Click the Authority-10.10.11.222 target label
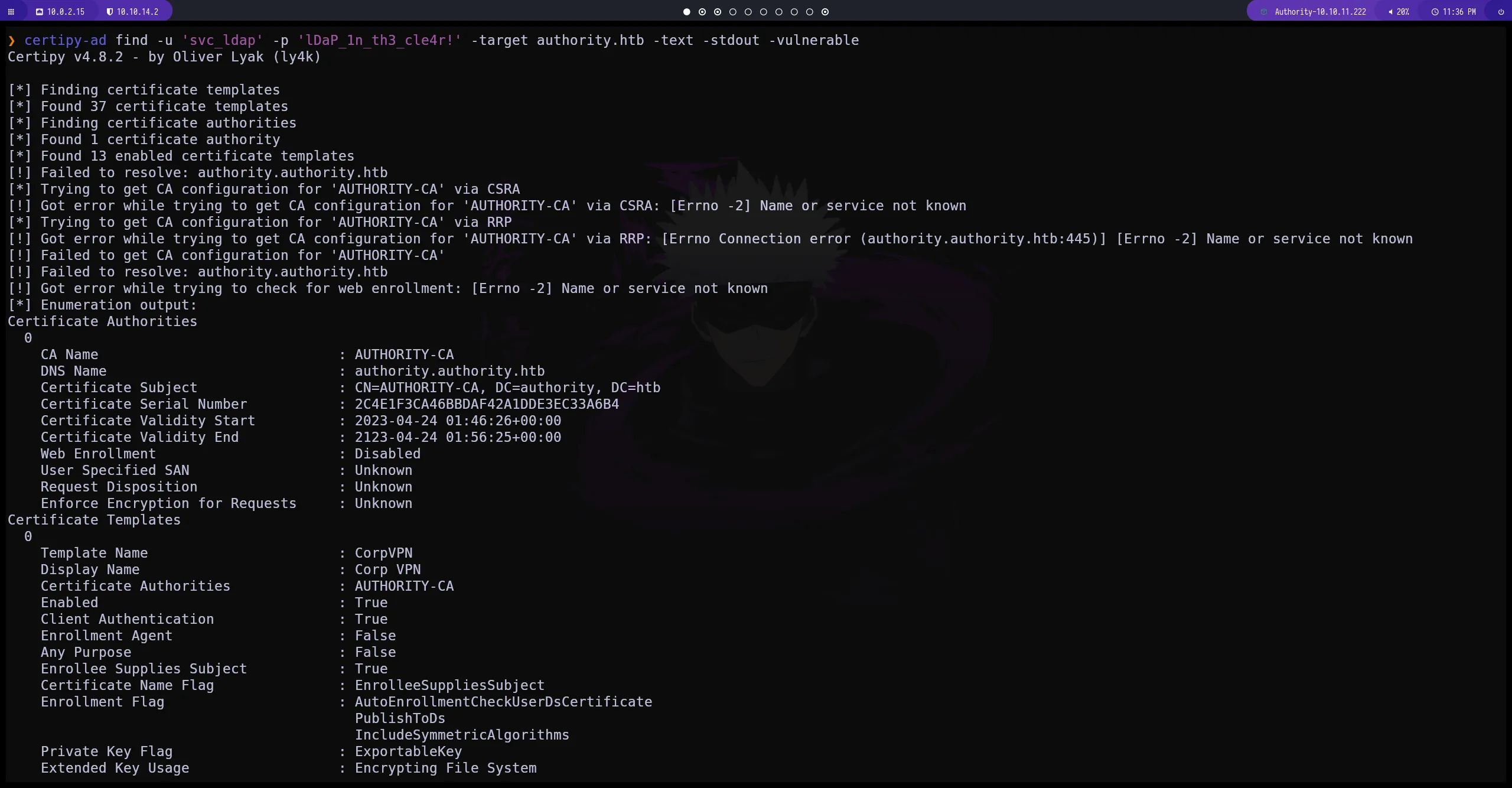Screen dimensions: 1512x788 1320,12
